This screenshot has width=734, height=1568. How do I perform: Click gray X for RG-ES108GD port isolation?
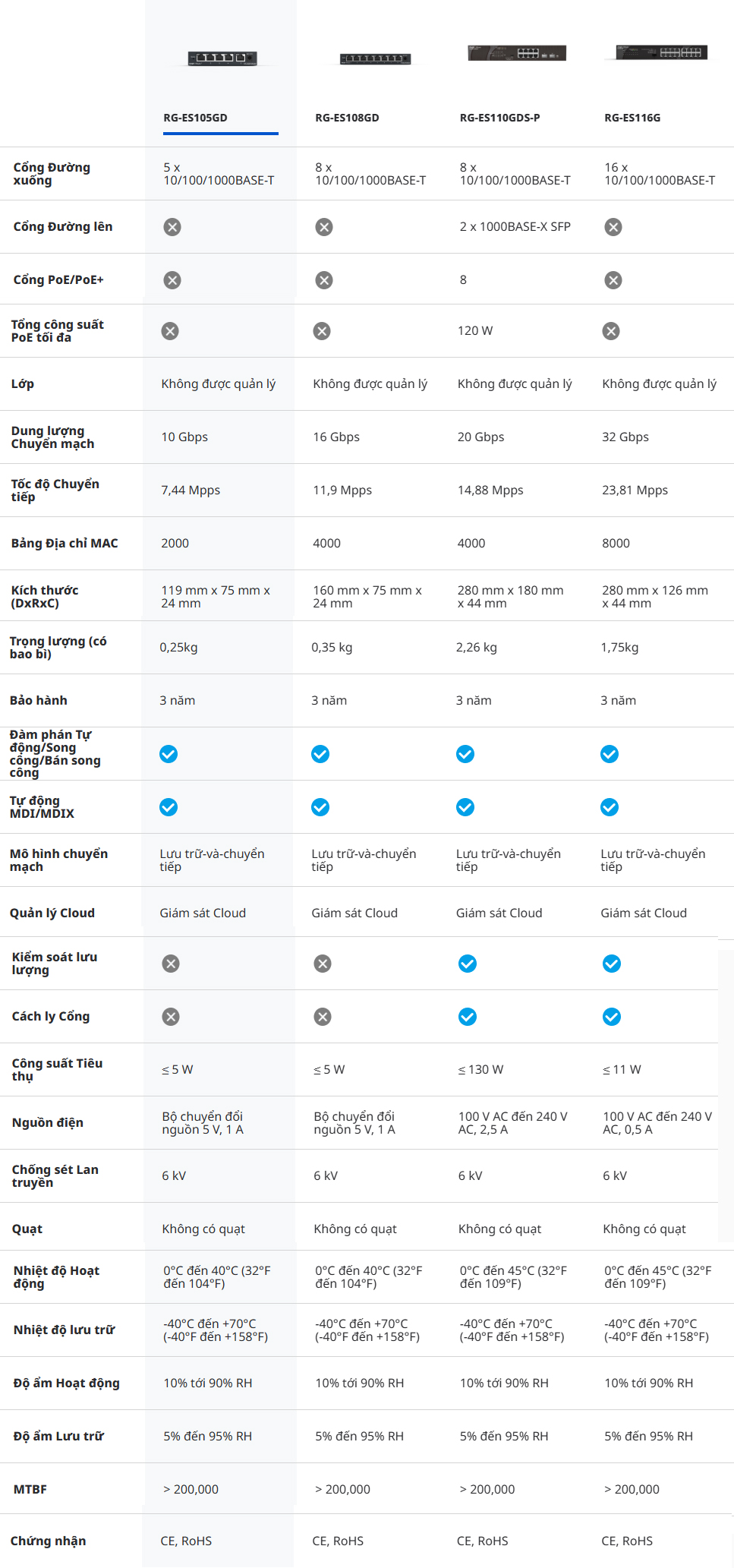(323, 1017)
